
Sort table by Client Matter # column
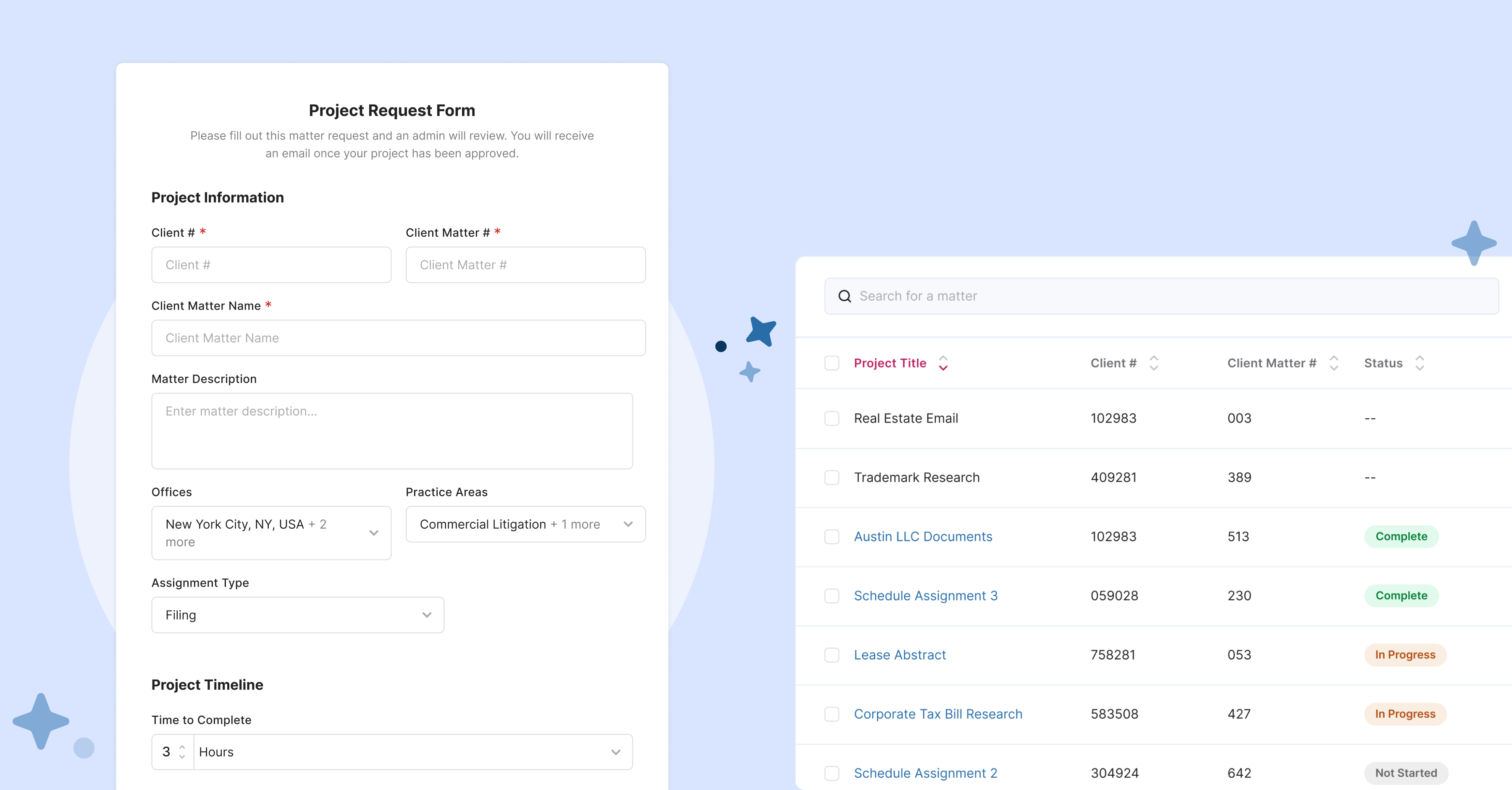click(x=1333, y=363)
